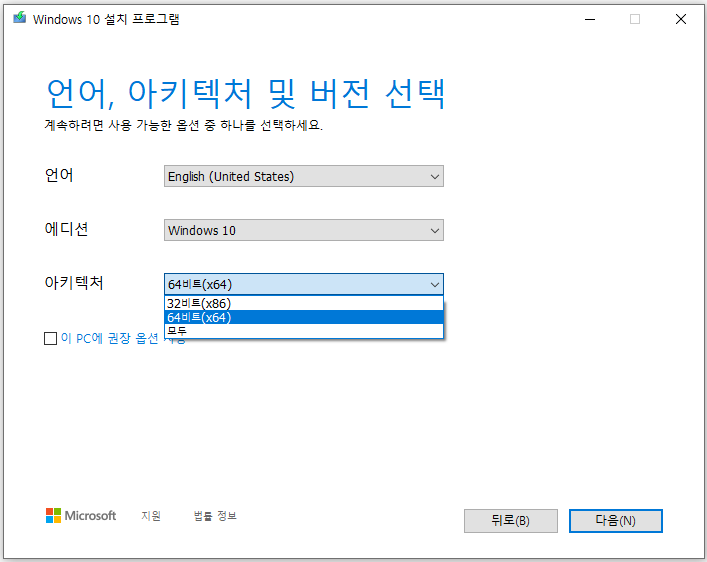Viewport: 707px width, 562px height.
Task: Open the edition dropdown showing Windows 10
Action: tap(303, 230)
